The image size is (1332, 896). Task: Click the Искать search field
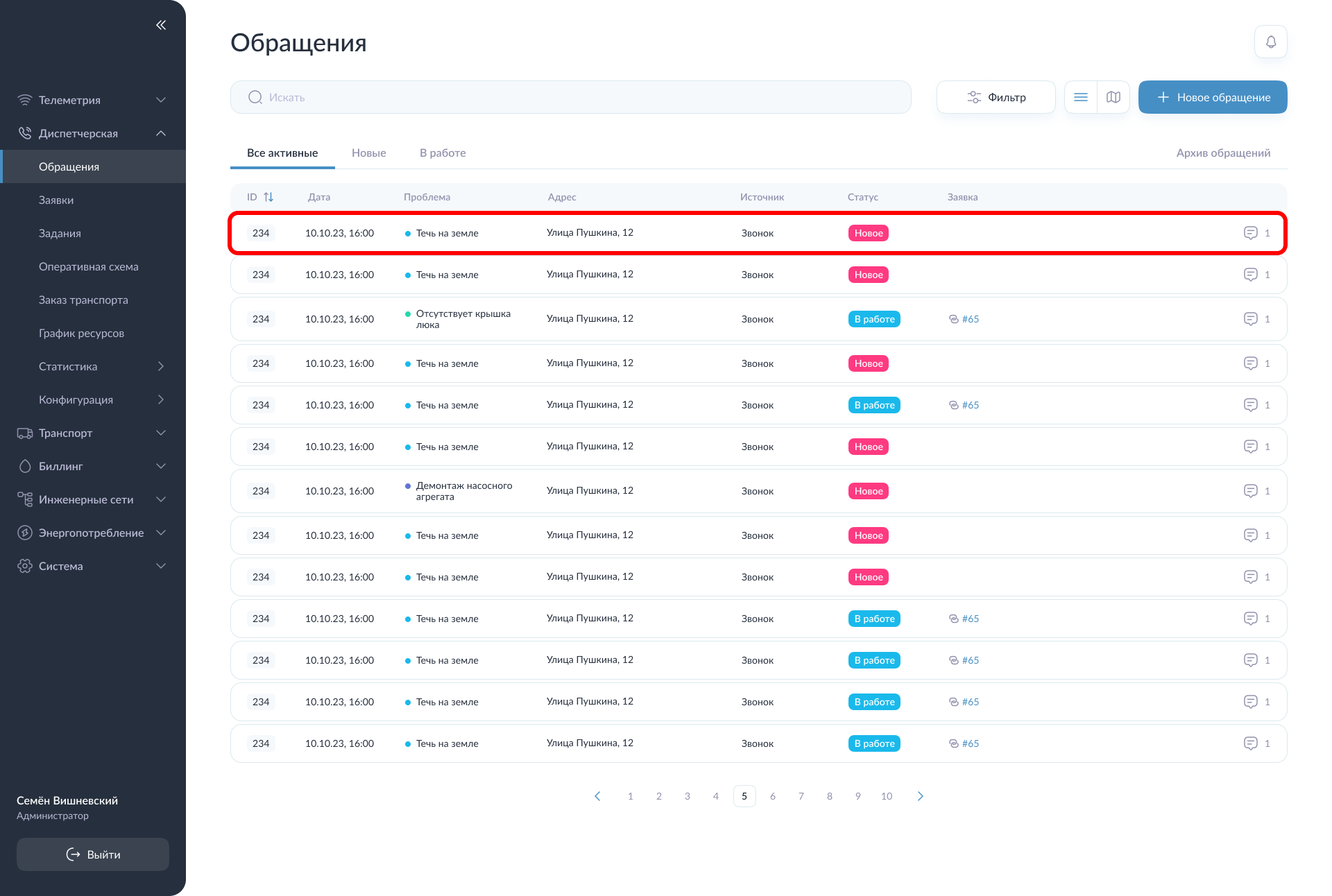point(570,97)
